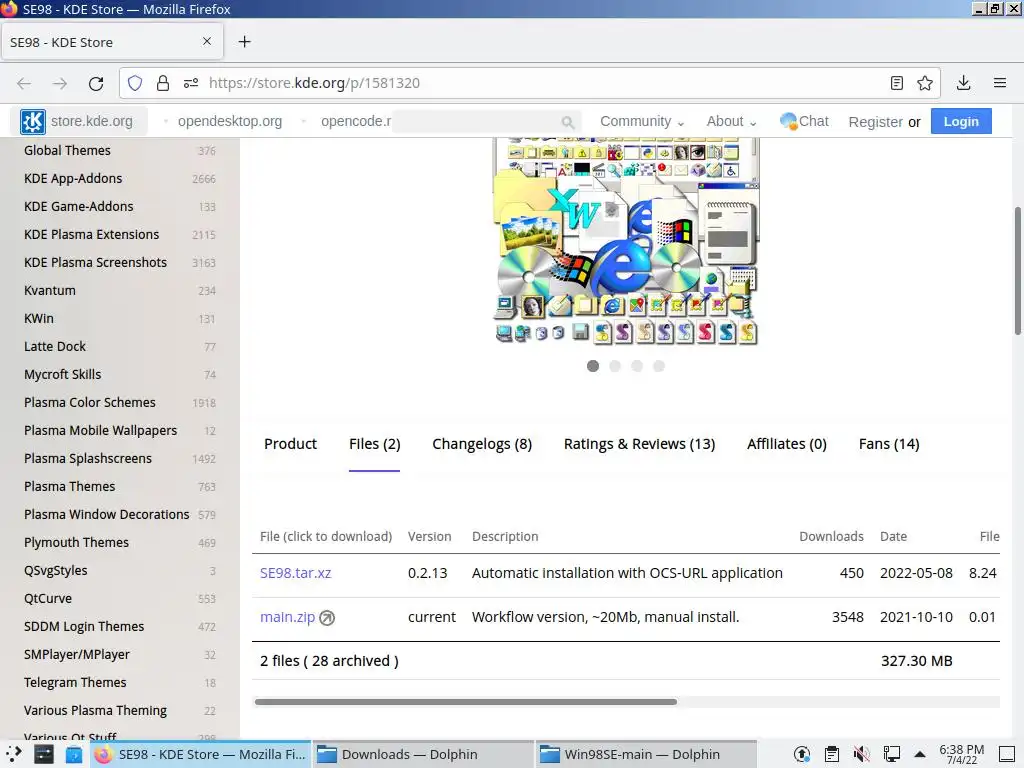1024x768 pixels.
Task: Switch to the Files (2) tab
Action: [x=374, y=444]
